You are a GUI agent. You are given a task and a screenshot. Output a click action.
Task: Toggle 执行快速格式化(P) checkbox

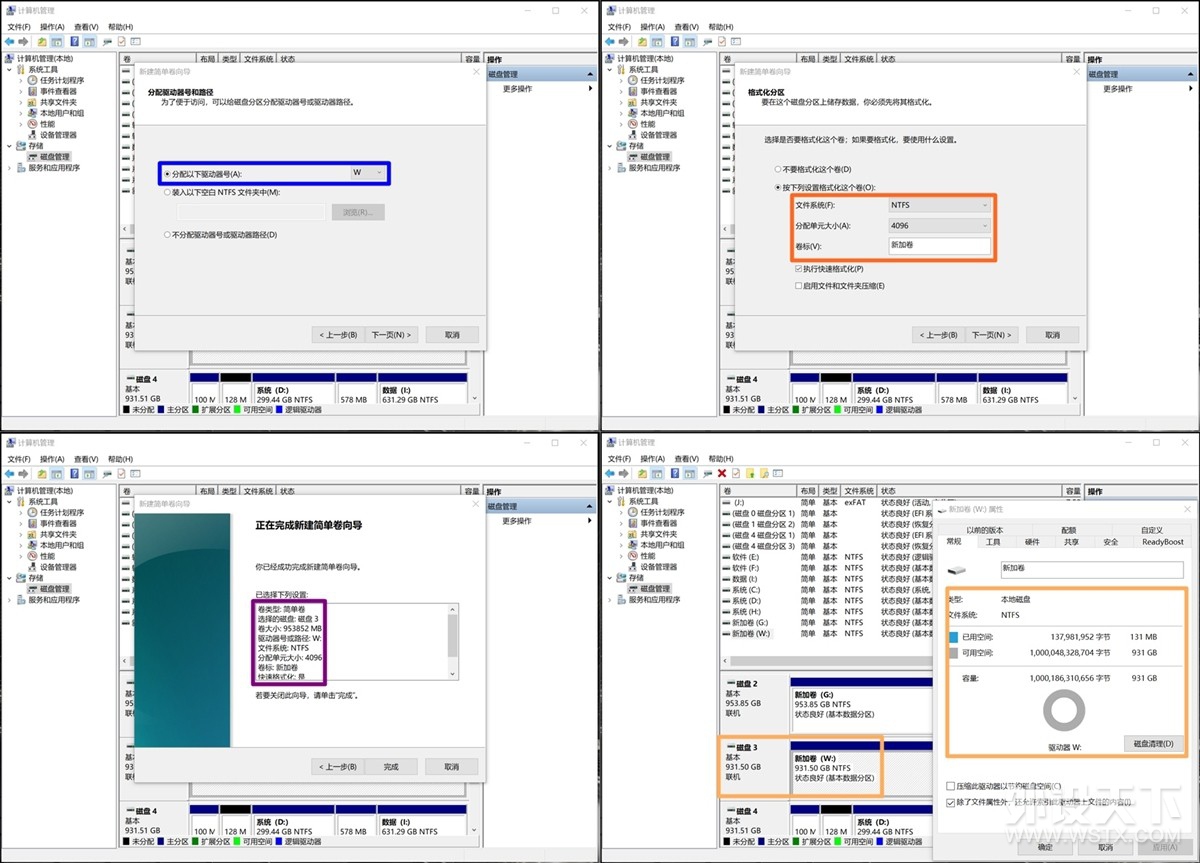[796, 269]
